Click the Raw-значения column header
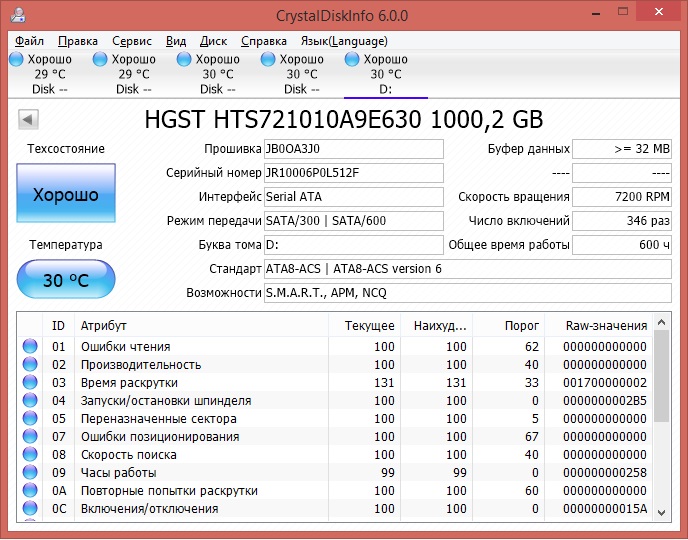 coord(606,325)
